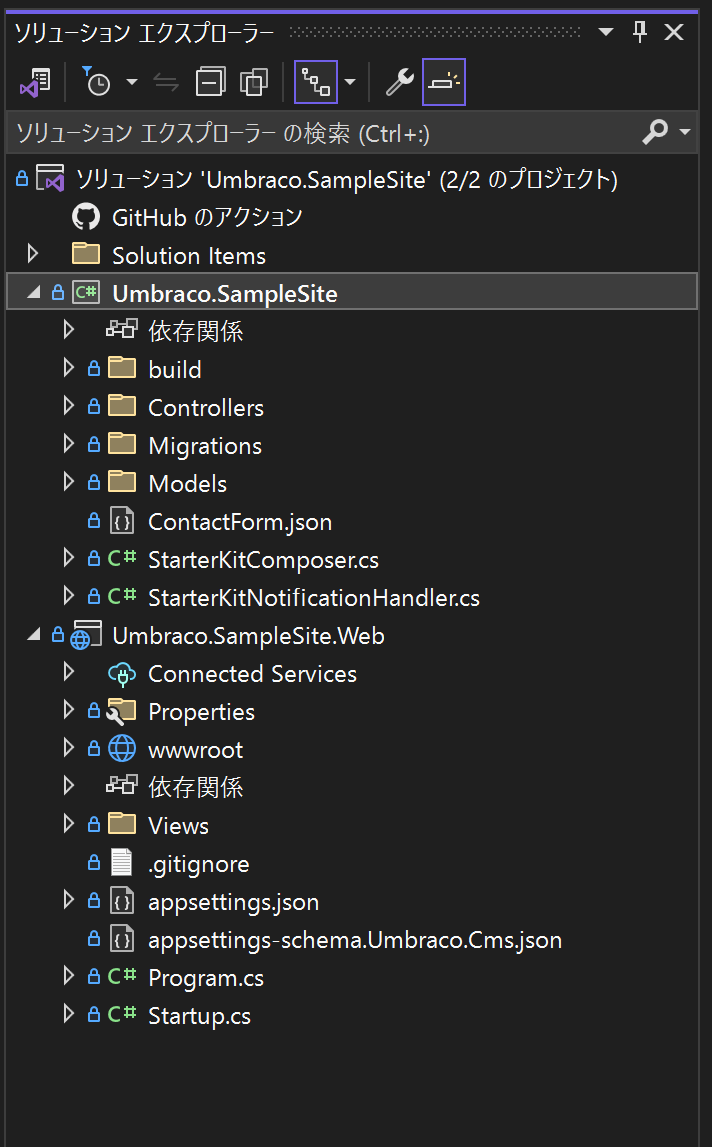Collapse the Umbraco.SampleSite.Web project
Screen dimensions: 712x1147
coord(33,635)
